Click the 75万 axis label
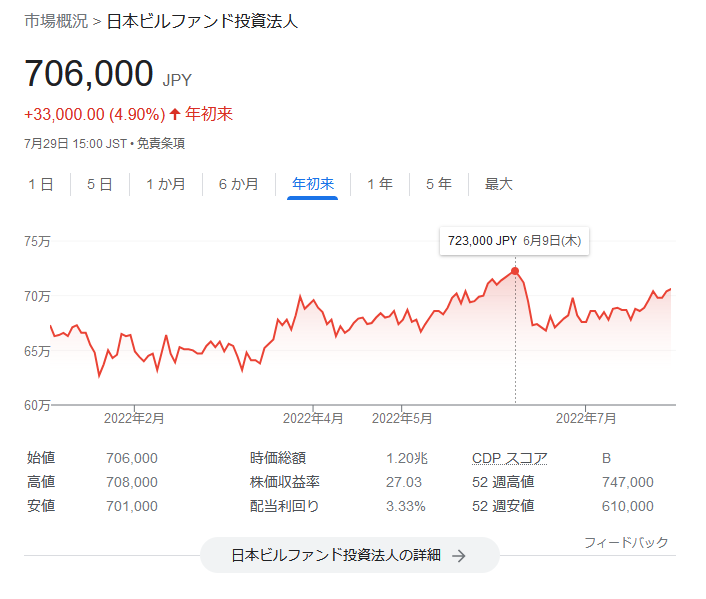706x599 pixels. pos(37,241)
